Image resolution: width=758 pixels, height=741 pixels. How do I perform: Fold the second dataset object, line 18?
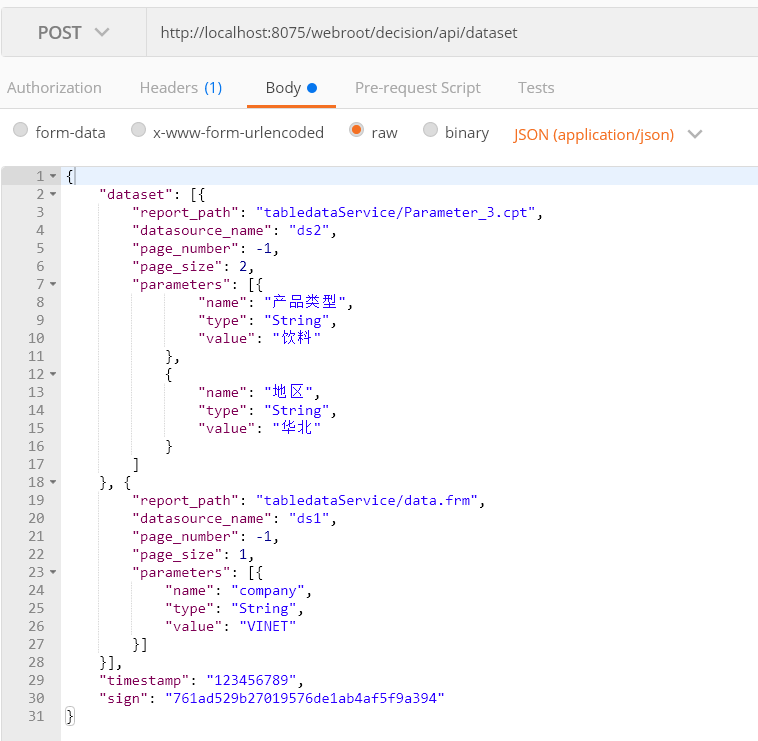pos(53,482)
